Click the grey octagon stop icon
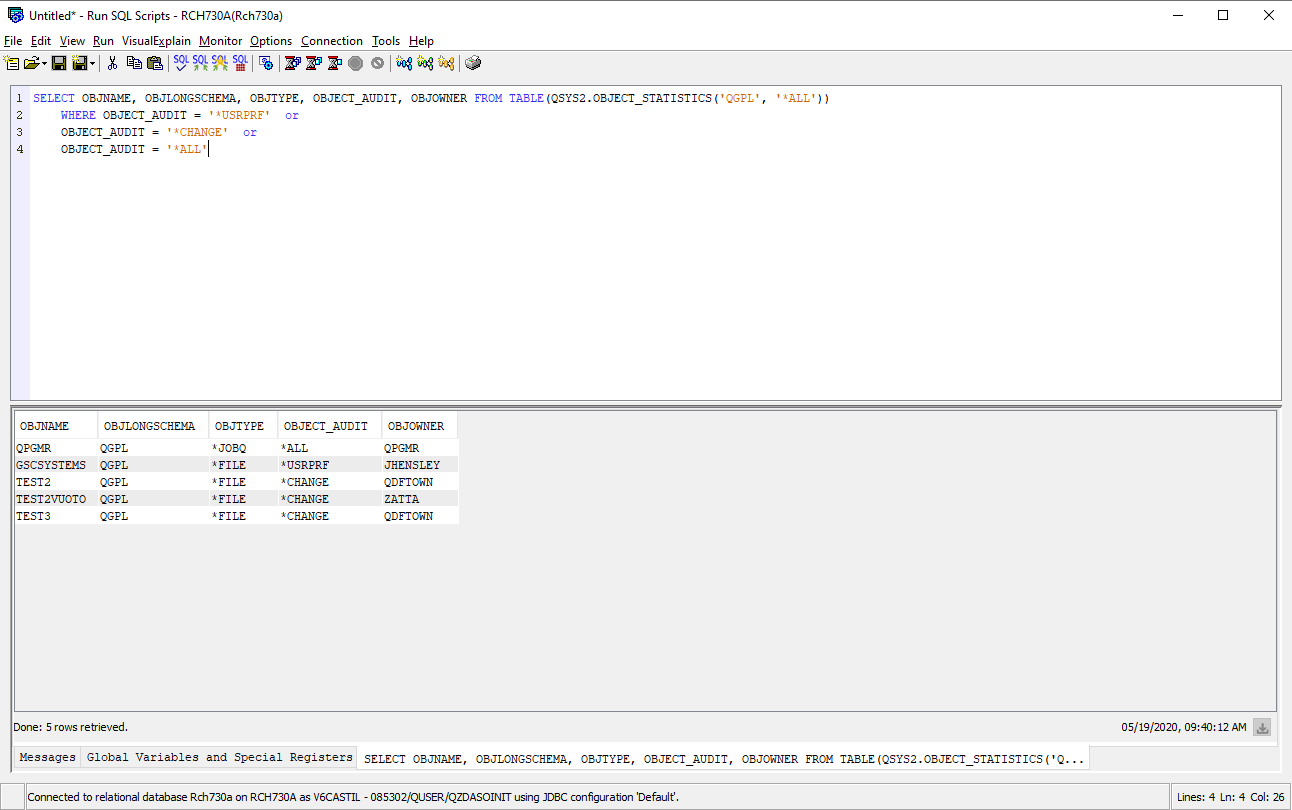The image size is (1292, 810). [x=355, y=63]
